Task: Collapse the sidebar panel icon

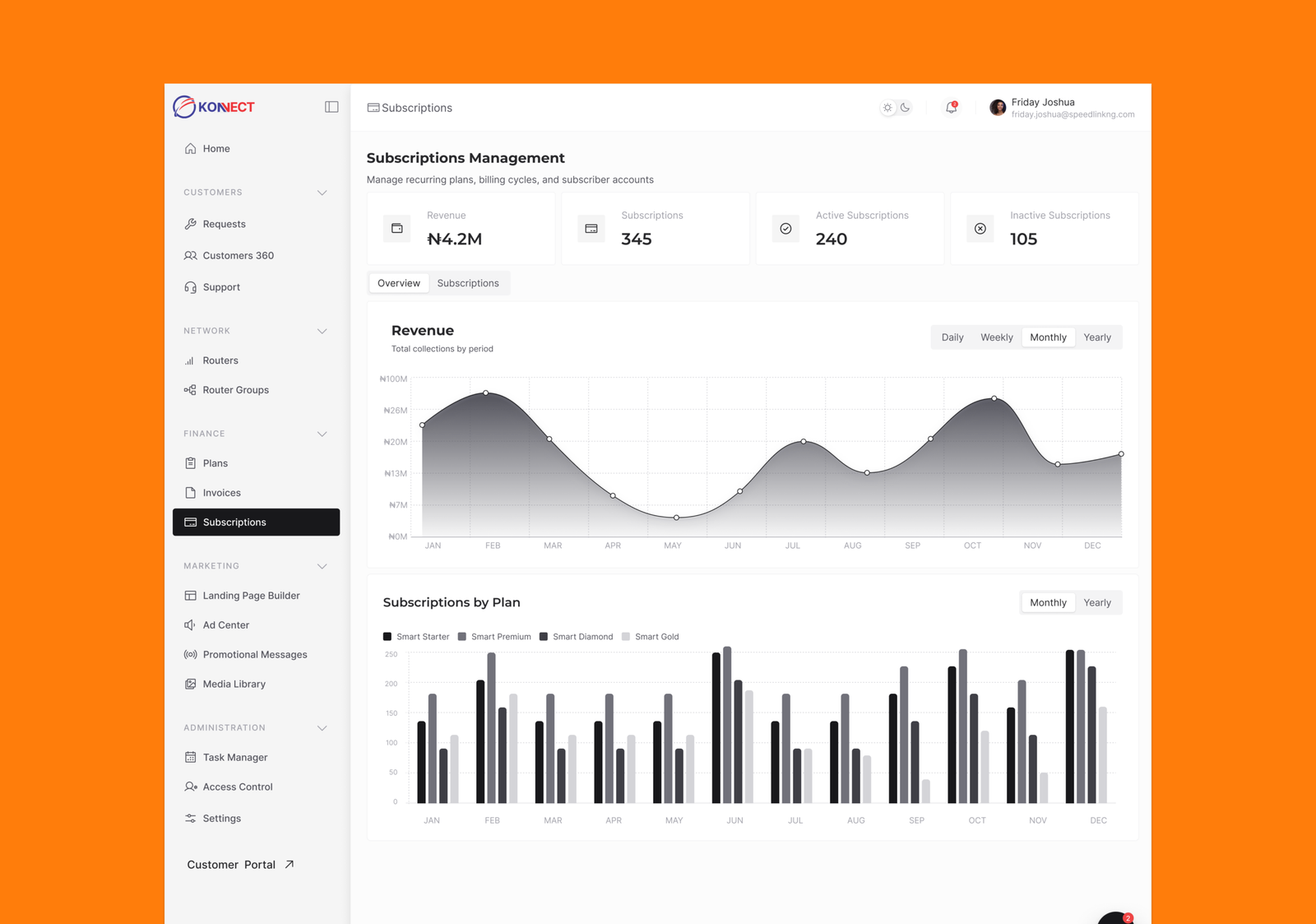Action: 331,107
